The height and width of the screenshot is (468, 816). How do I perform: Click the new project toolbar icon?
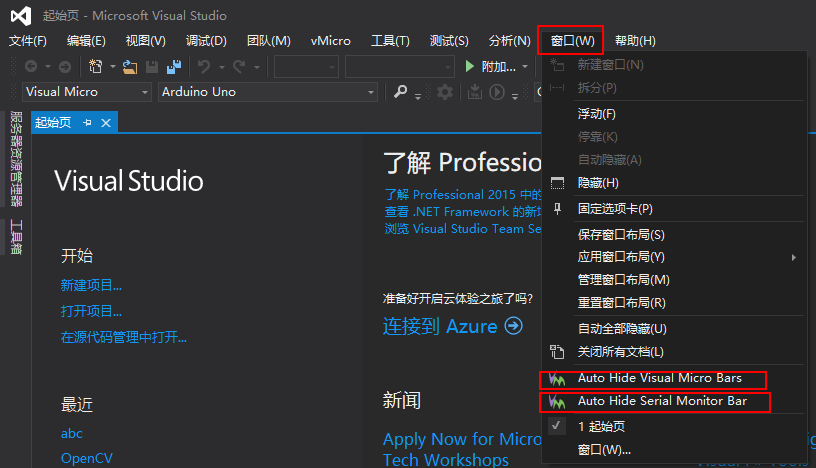coord(96,66)
